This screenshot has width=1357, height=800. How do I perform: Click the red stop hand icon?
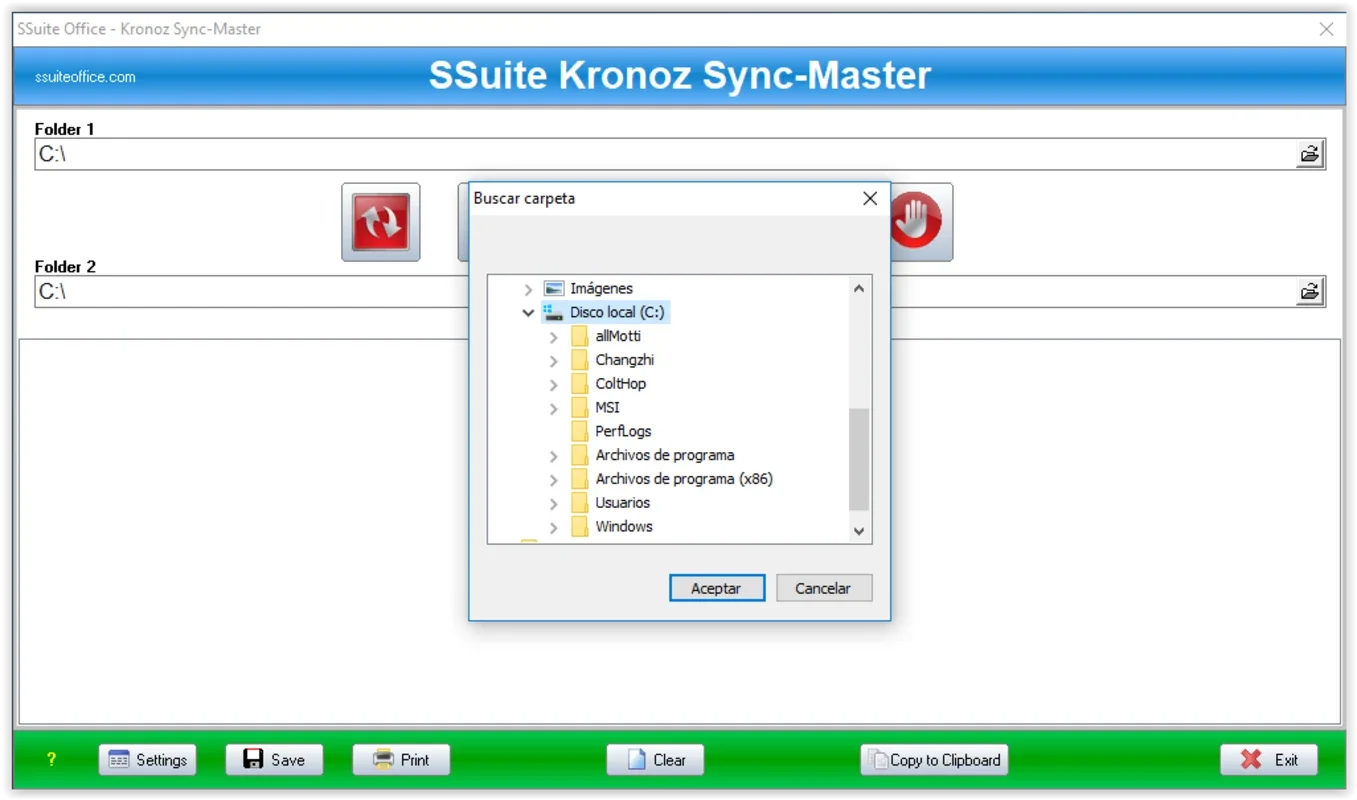tap(917, 222)
